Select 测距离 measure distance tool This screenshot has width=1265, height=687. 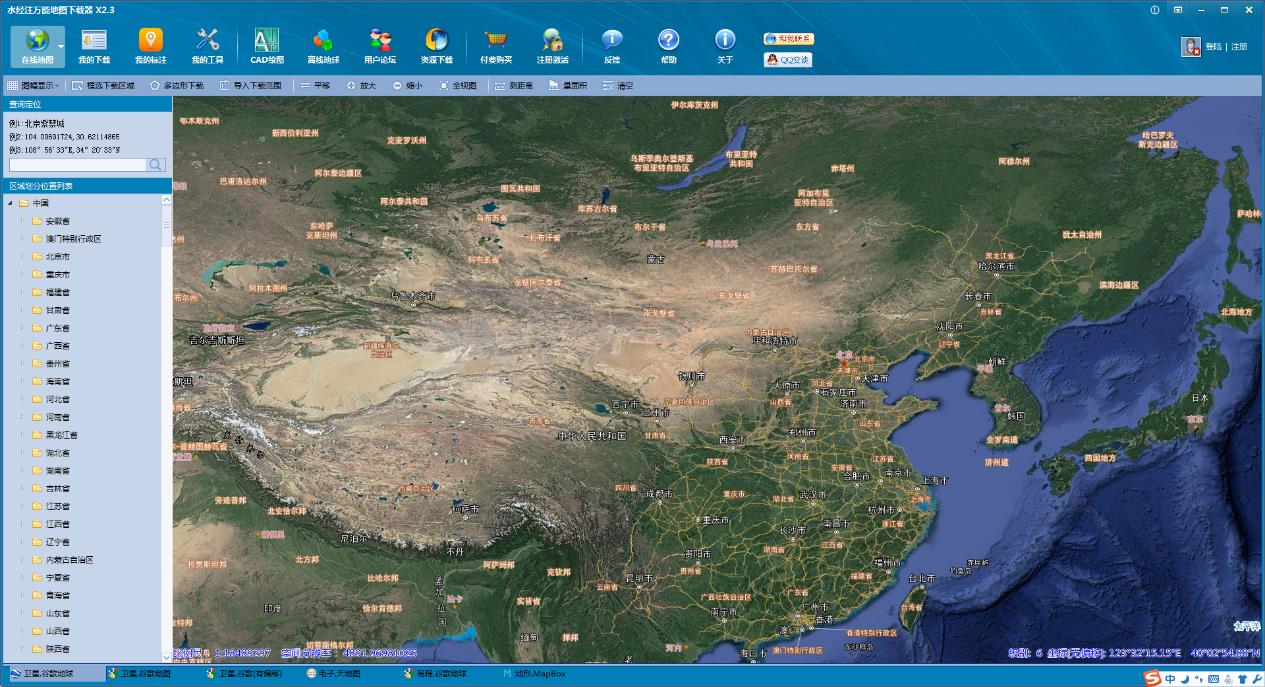click(514, 86)
